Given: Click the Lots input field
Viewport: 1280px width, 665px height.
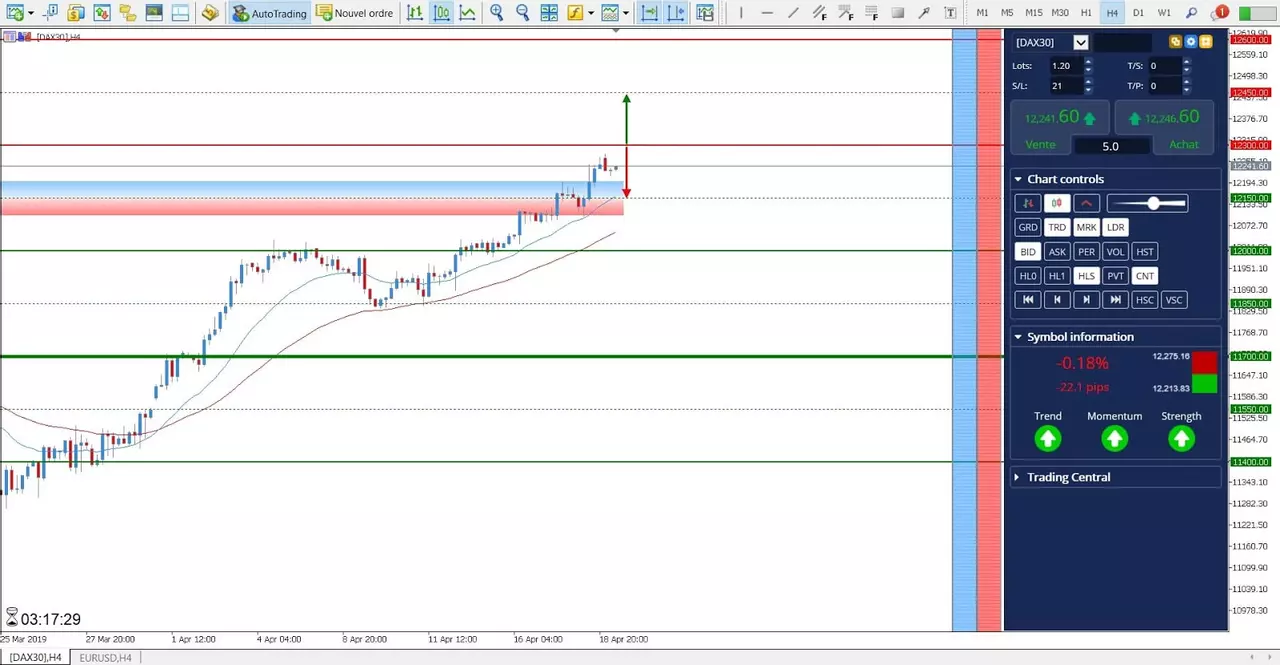Looking at the screenshot, I should 1065,66.
